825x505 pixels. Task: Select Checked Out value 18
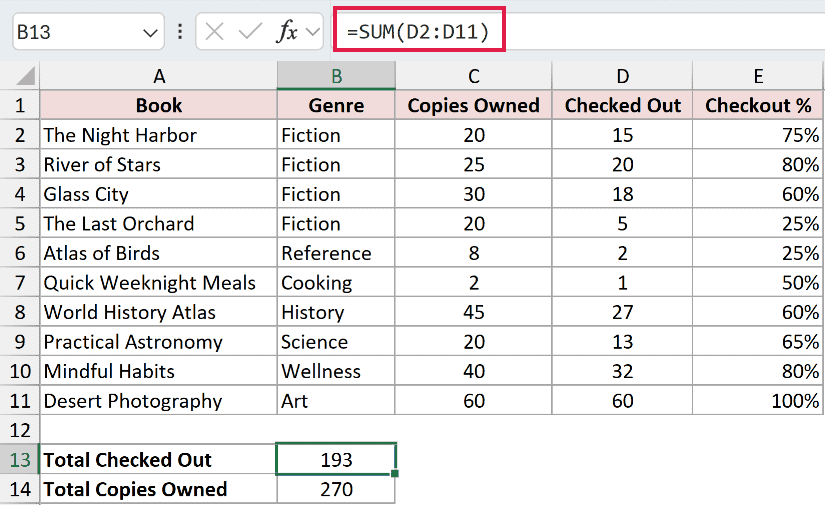[622, 194]
